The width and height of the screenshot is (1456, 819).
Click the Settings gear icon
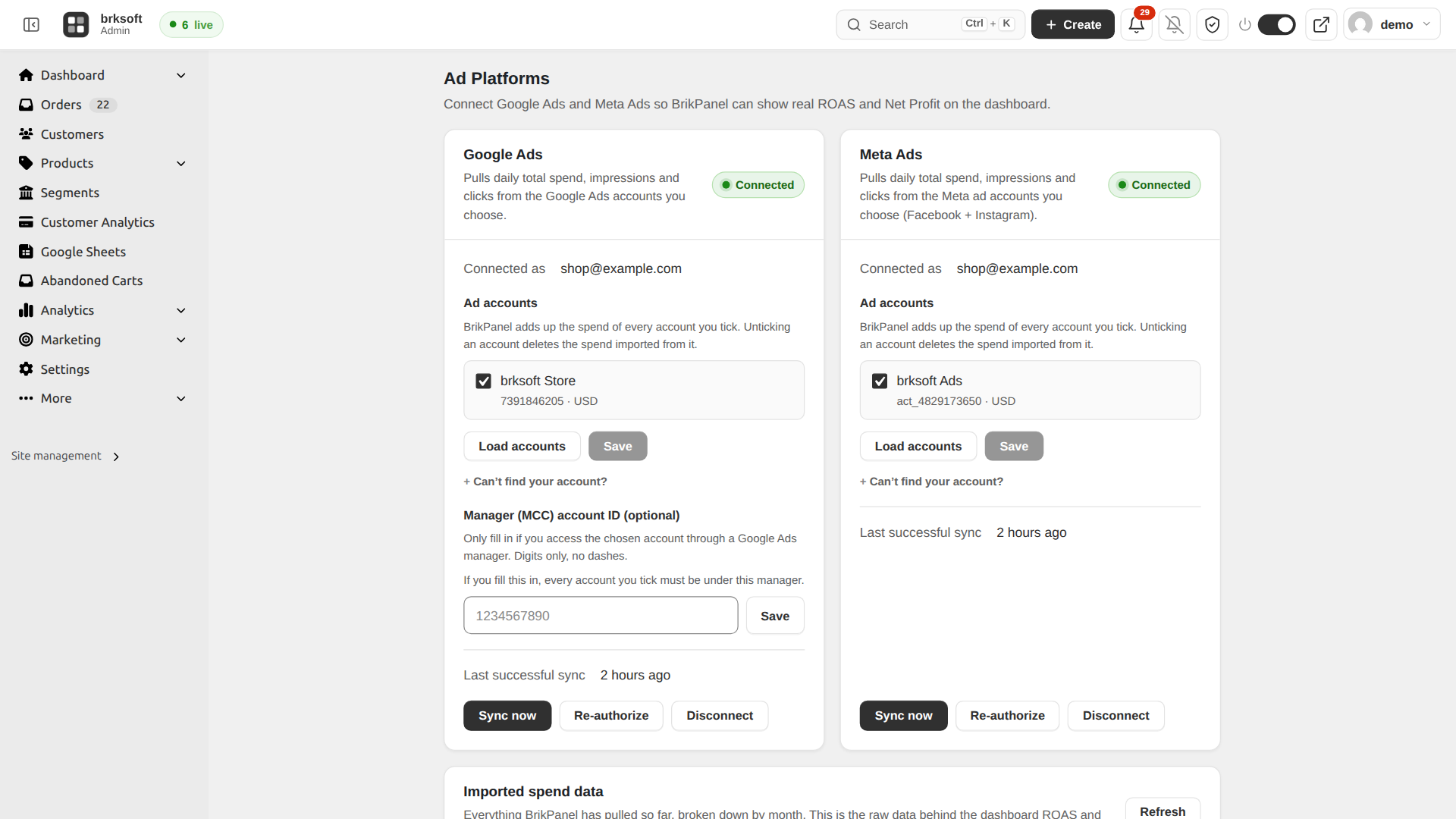[x=26, y=369]
